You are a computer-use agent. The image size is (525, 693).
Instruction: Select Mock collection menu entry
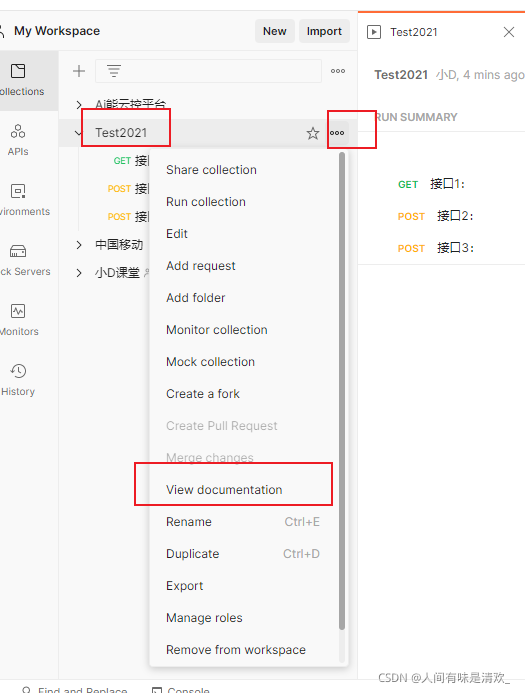pyautogui.click(x=210, y=362)
